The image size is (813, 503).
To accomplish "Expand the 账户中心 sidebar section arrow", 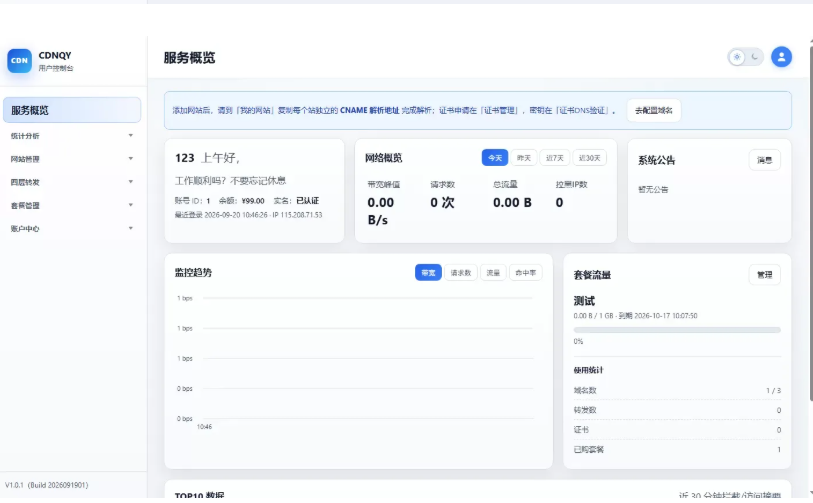I will [131, 228].
